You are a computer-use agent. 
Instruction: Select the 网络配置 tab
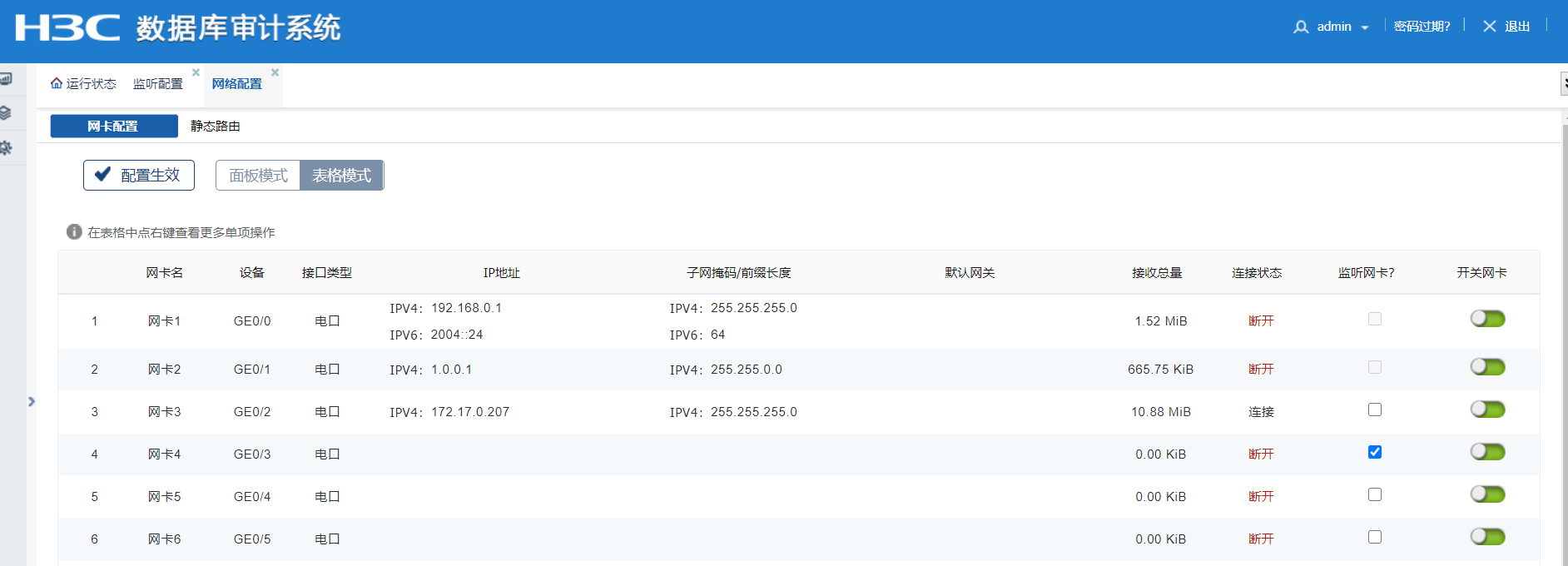click(x=237, y=84)
